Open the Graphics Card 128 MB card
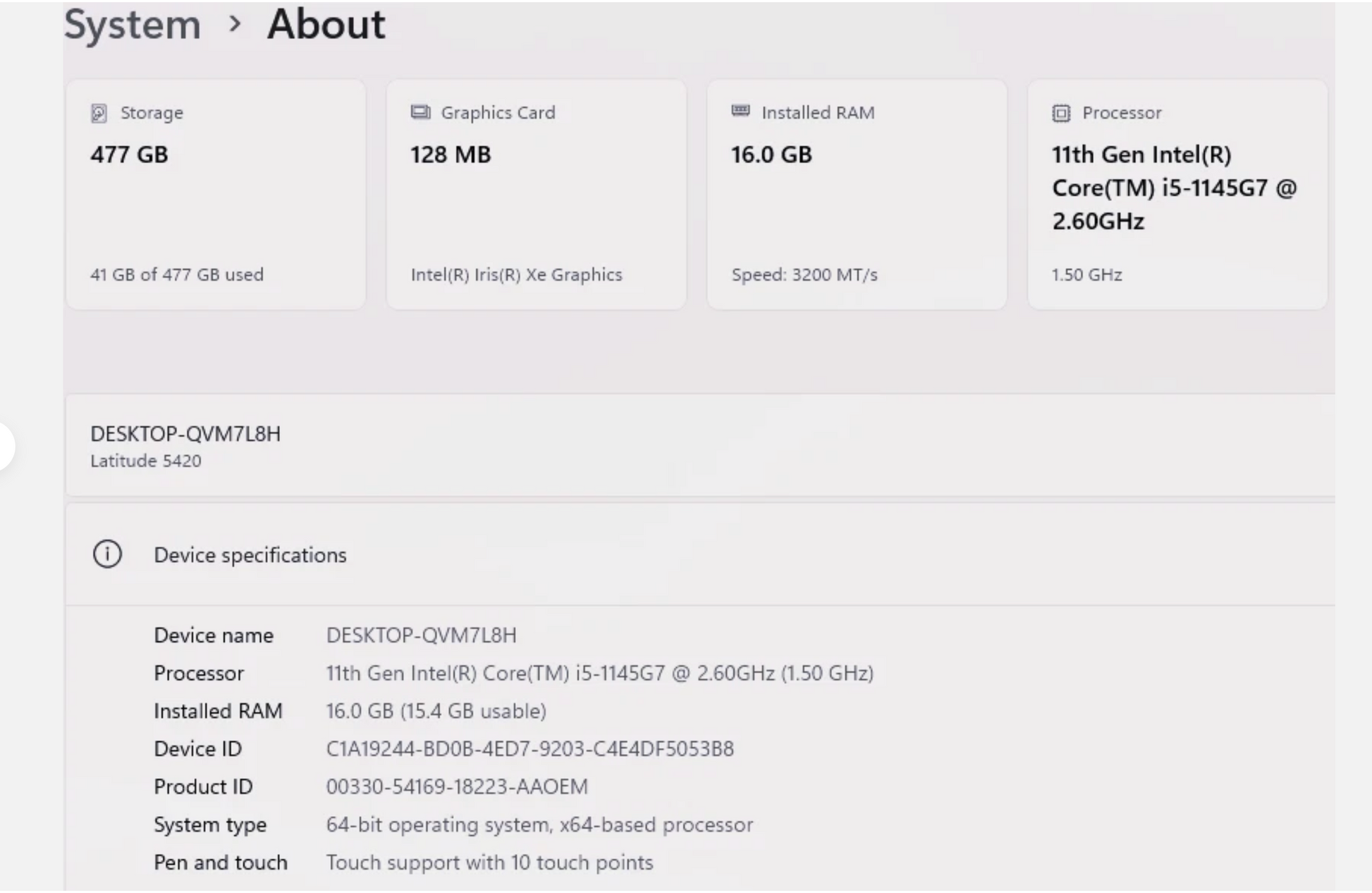 [536, 194]
